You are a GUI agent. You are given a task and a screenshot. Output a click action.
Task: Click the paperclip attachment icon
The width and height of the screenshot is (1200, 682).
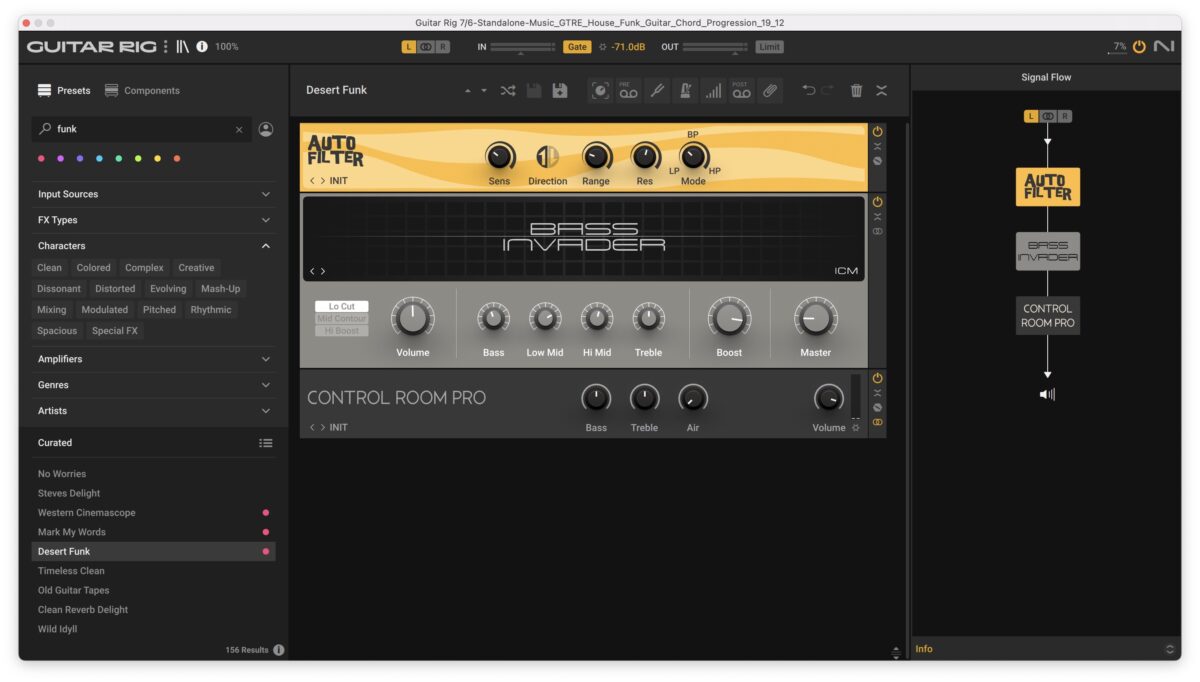[x=769, y=90]
